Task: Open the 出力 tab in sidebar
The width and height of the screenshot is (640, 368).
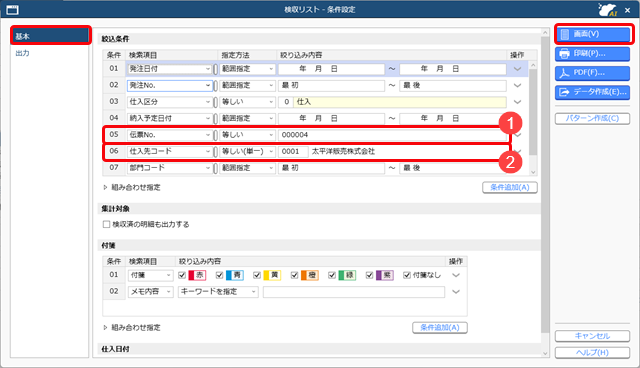Action: [x=23, y=53]
